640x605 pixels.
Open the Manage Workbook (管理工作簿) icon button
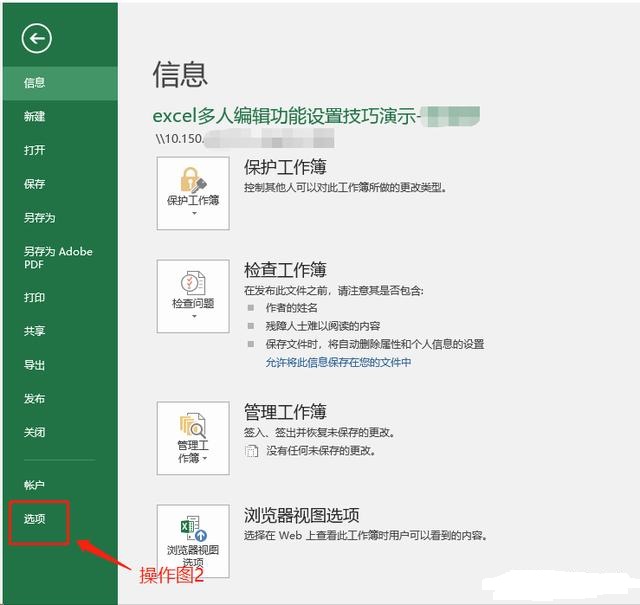(193, 438)
